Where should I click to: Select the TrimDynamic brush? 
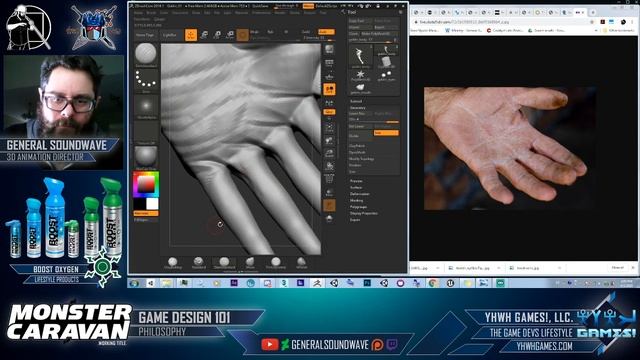click(x=276, y=263)
